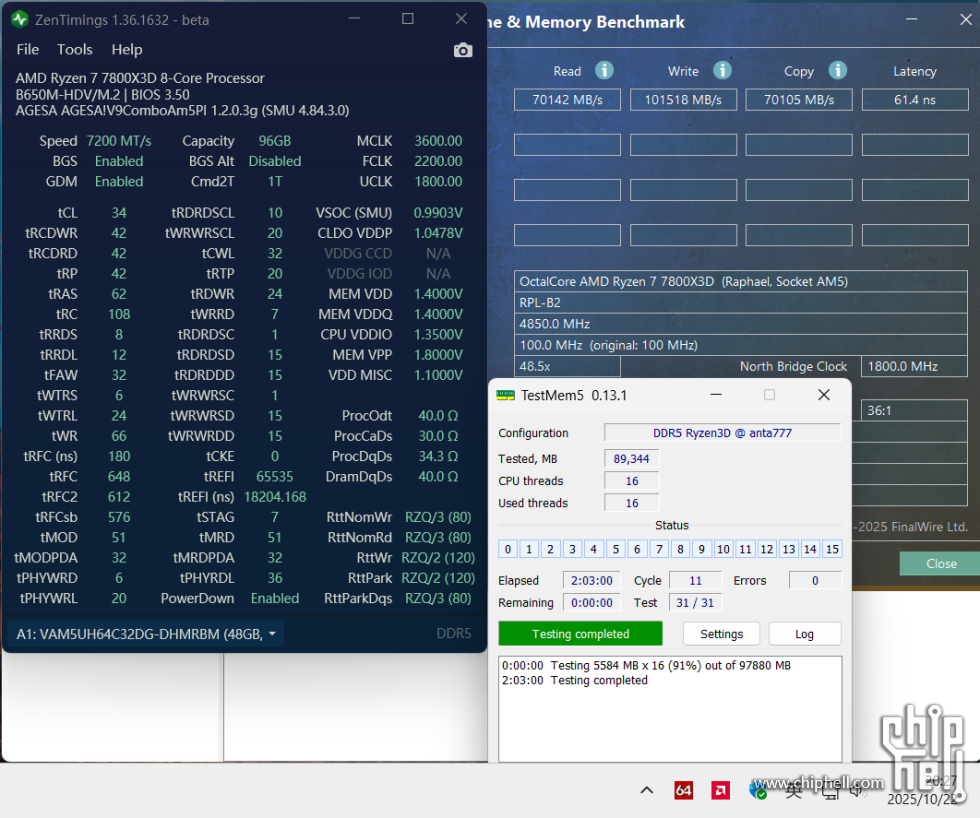980x818 pixels.
Task: Click the Windows Security tray icon
Action: [758, 790]
